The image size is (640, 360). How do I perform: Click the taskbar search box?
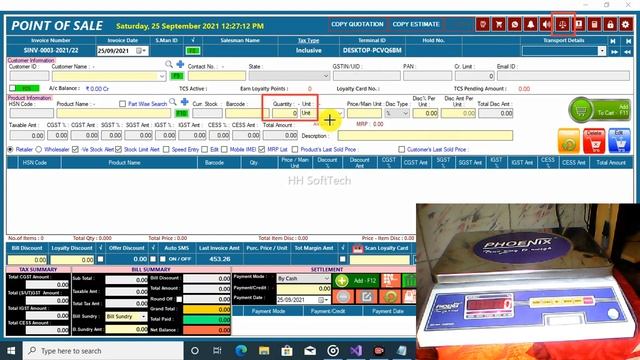(x=103, y=351)
